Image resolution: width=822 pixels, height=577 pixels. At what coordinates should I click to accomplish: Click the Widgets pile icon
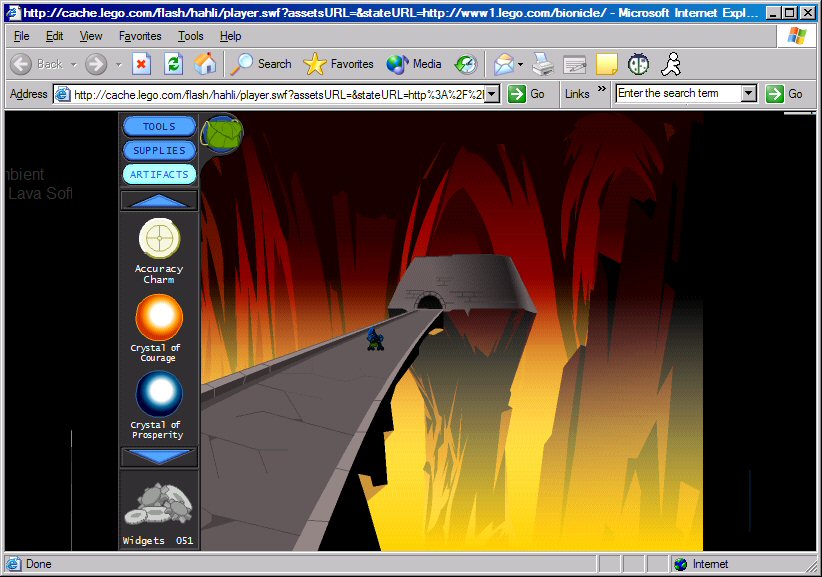(x=158, y=504)
